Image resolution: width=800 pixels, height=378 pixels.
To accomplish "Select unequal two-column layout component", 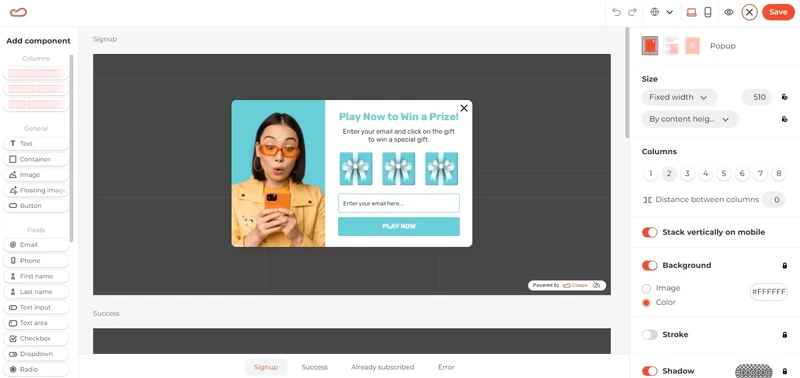I will tap(36, 105).
